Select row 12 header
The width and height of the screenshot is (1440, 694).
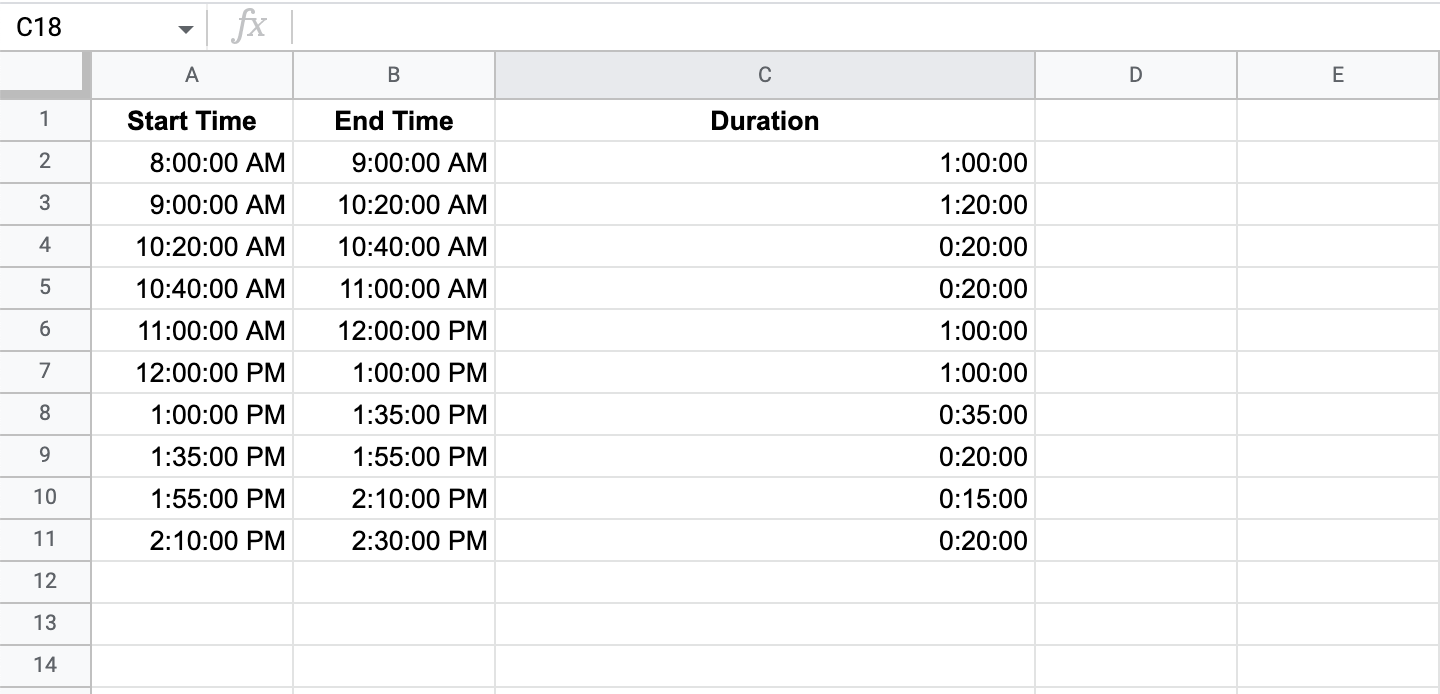(45, 582)
